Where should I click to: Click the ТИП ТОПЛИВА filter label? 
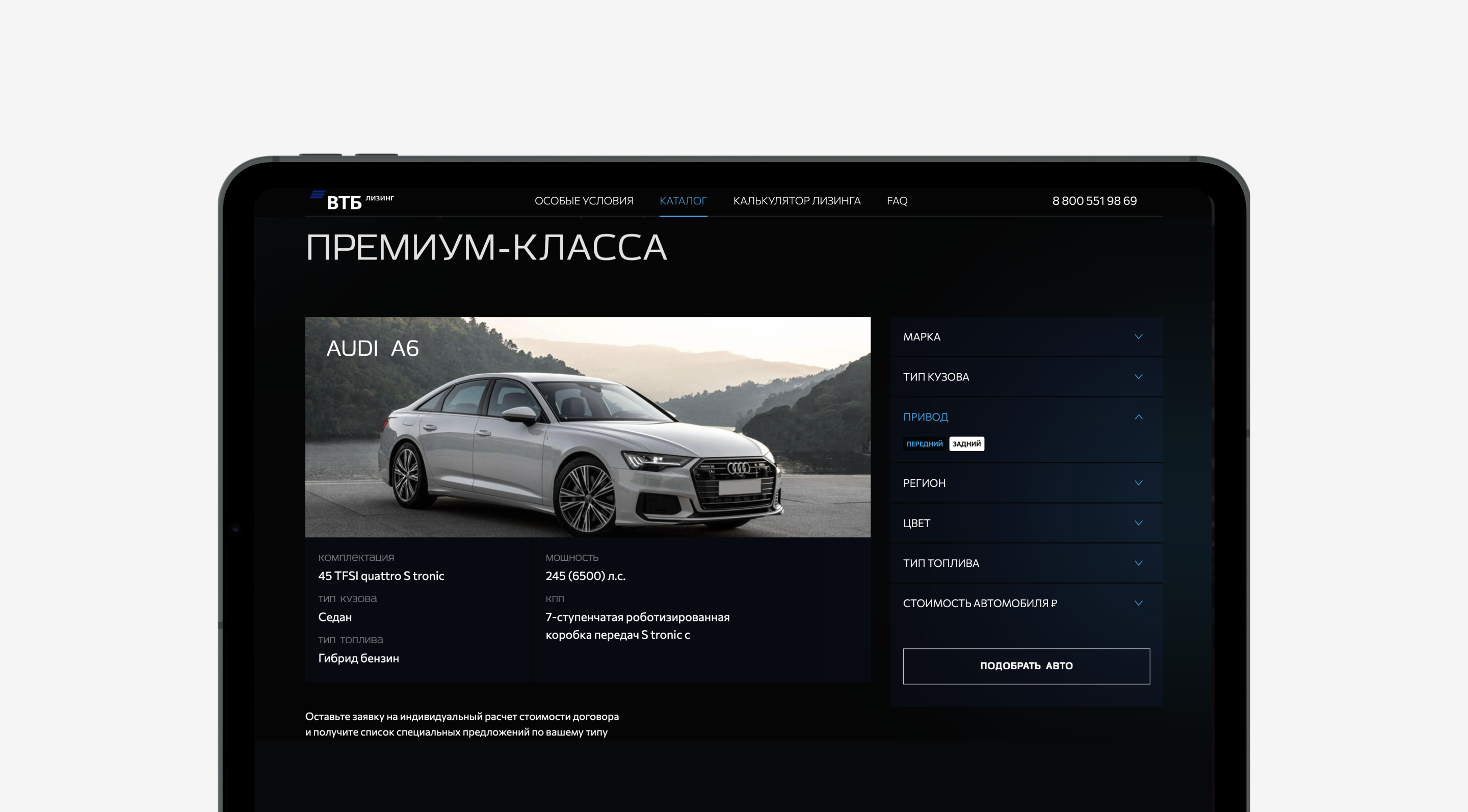(941, 563)
